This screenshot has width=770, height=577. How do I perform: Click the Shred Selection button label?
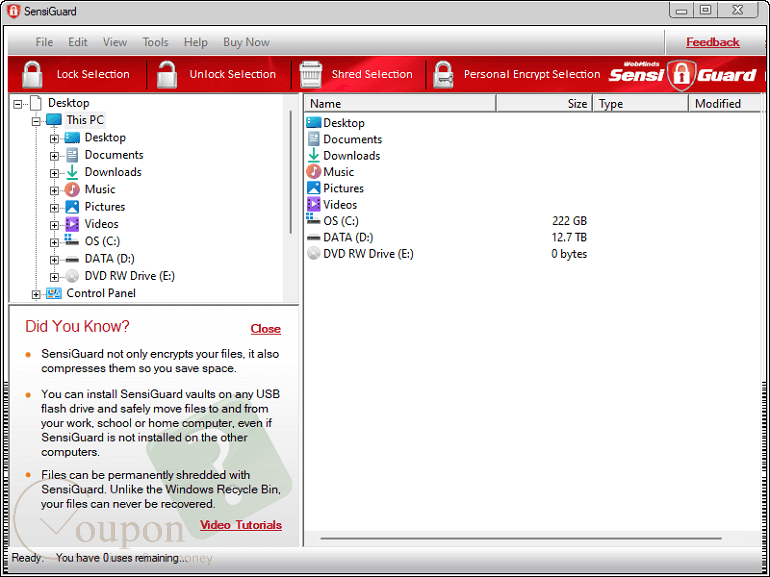tap(372, 74)
